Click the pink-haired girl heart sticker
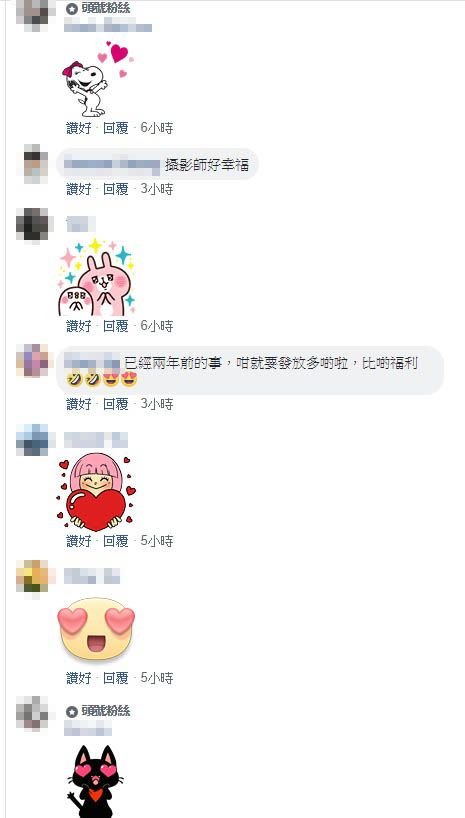Screen dimensions: 465x818 click(x=97, y=492)
